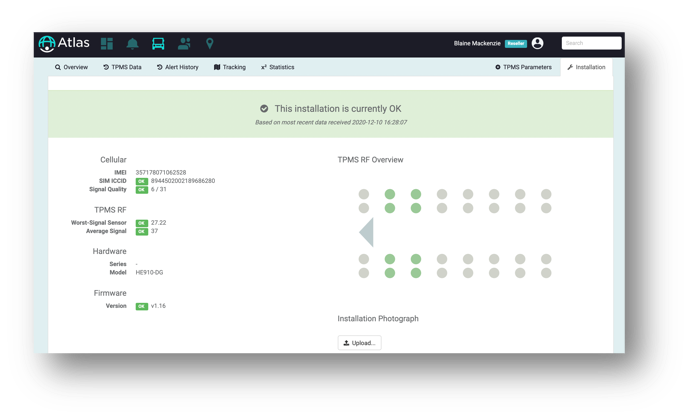Click the Firmware section heading

pos(110,293)
